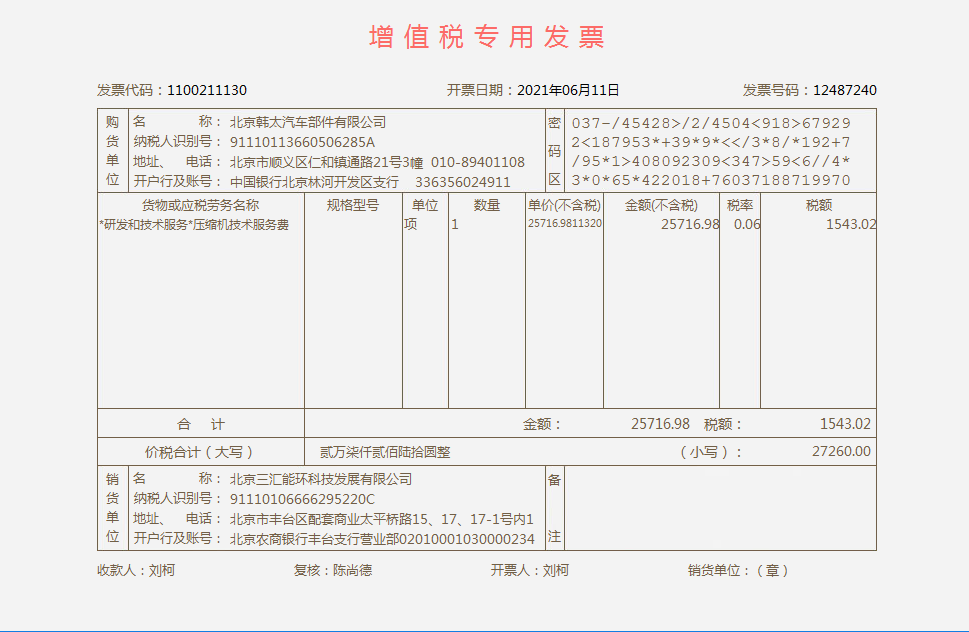Click buyer address 北京市顺义区仁和镇通路21号3幢
Screen dimensions: 969x632
pos(326,162)
